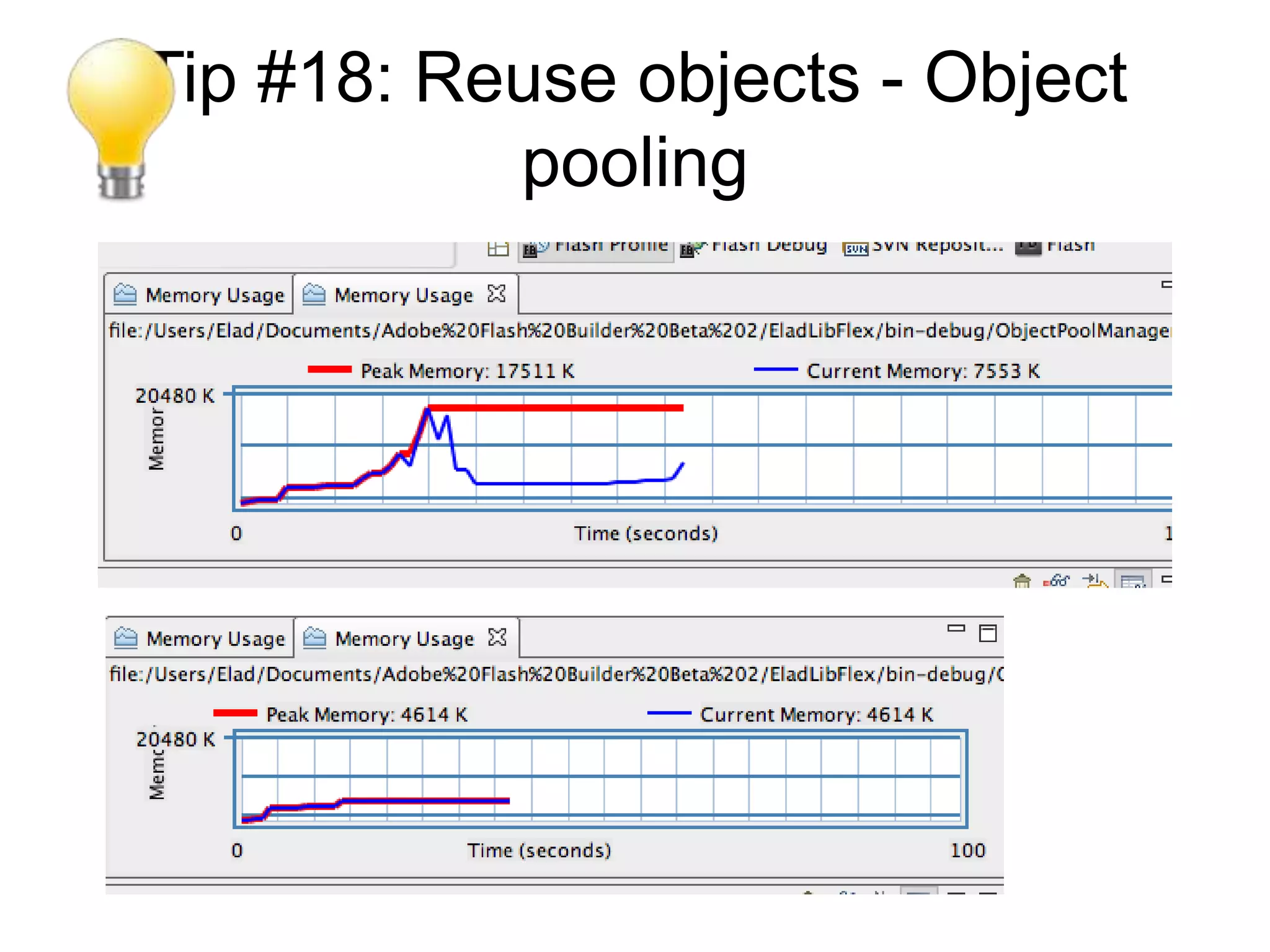The height and width of the screenshot is (952, 1270).
Task: Click the blue Current Memory 4614 K legend swatch
Action: pyautogui.click(x=669, y=713)
